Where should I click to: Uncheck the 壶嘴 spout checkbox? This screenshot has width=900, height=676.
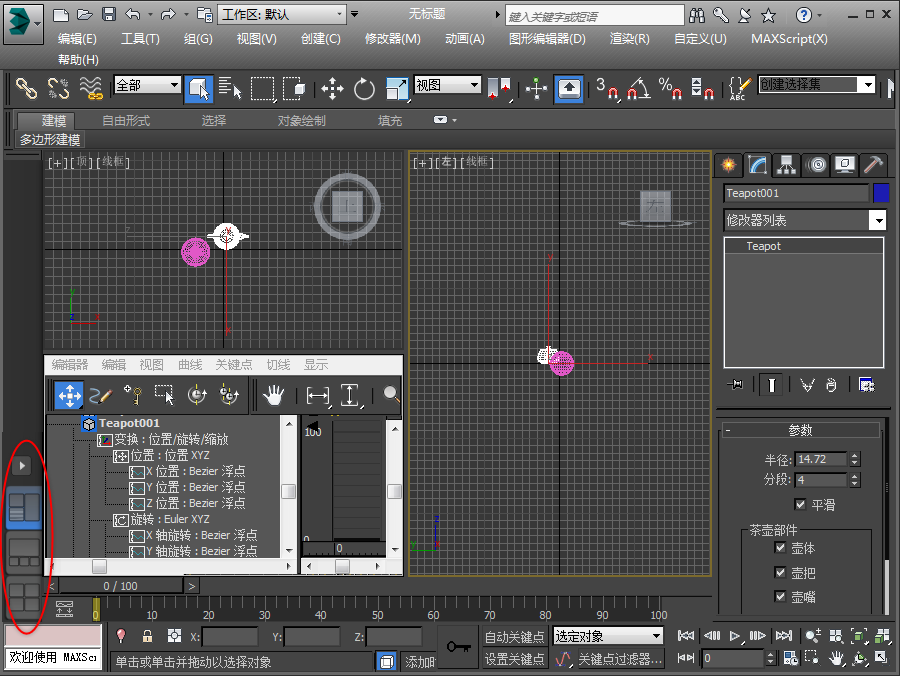click(780, 596)
